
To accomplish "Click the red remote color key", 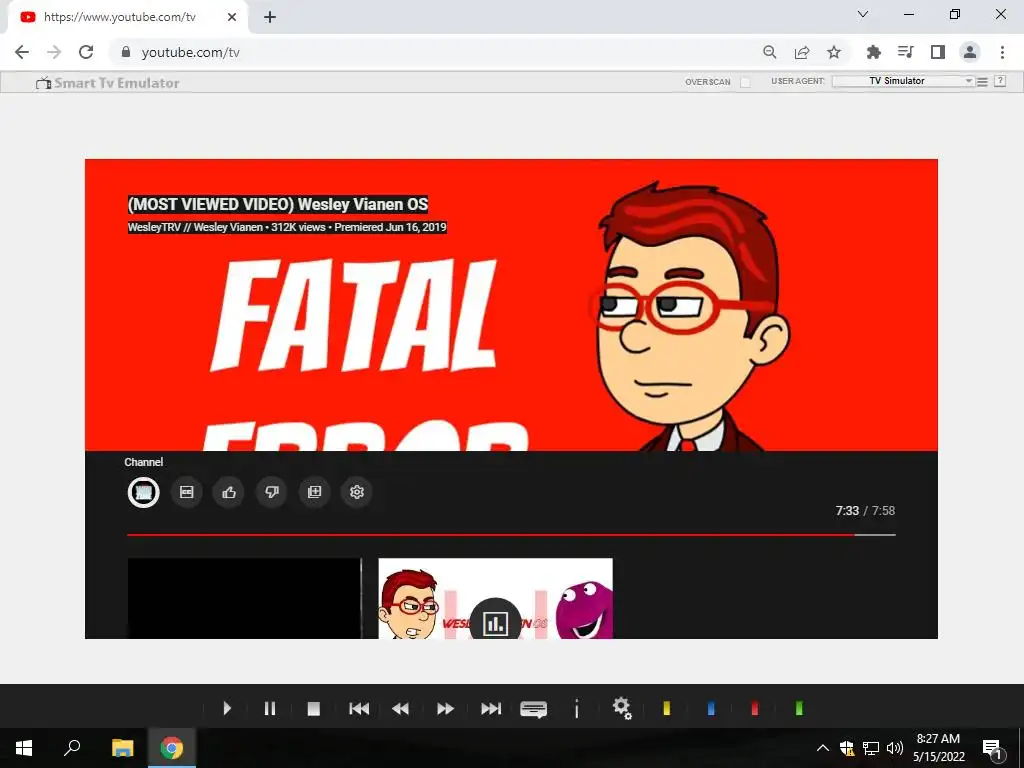I will (755, 708).
